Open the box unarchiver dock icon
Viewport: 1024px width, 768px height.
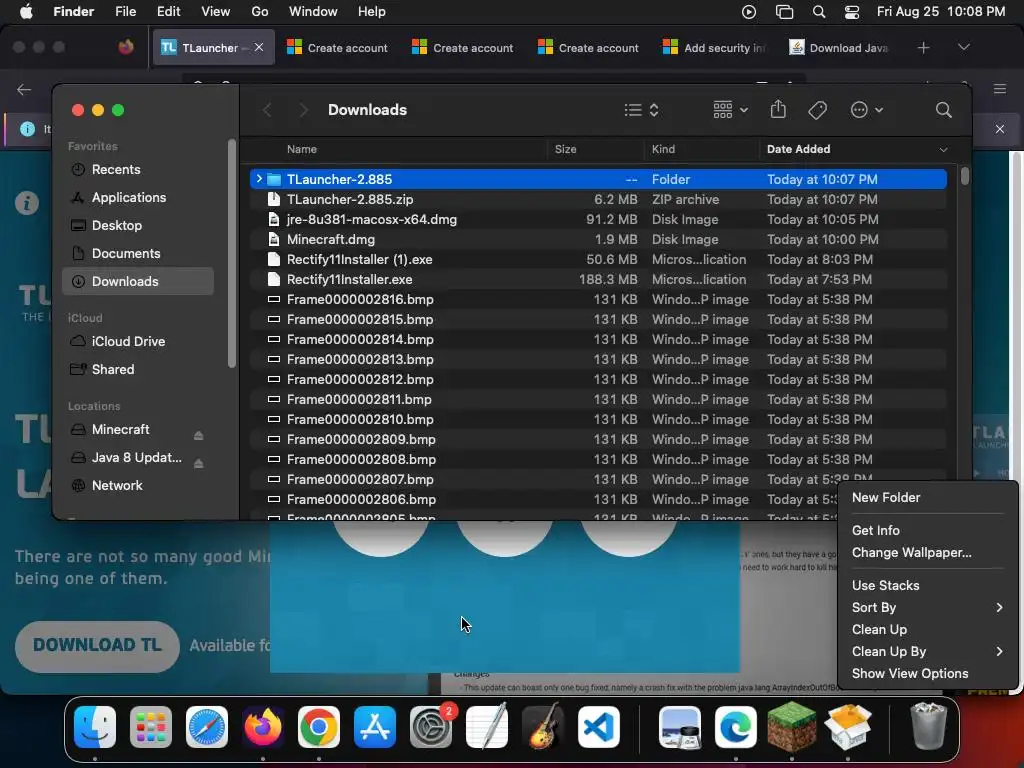pos(848,727)
